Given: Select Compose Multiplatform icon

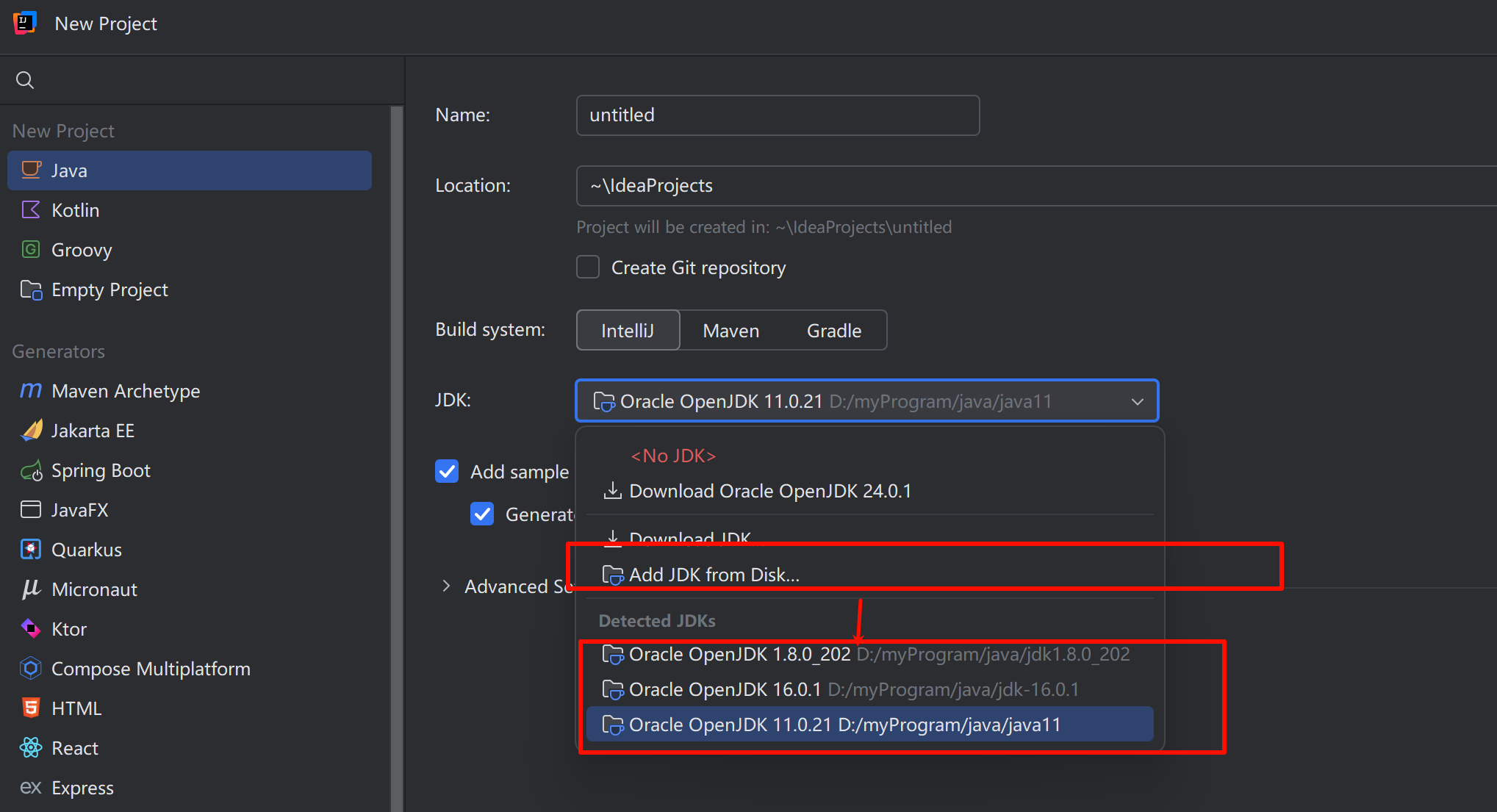Looking at the screenshot, I should [31, 669].
